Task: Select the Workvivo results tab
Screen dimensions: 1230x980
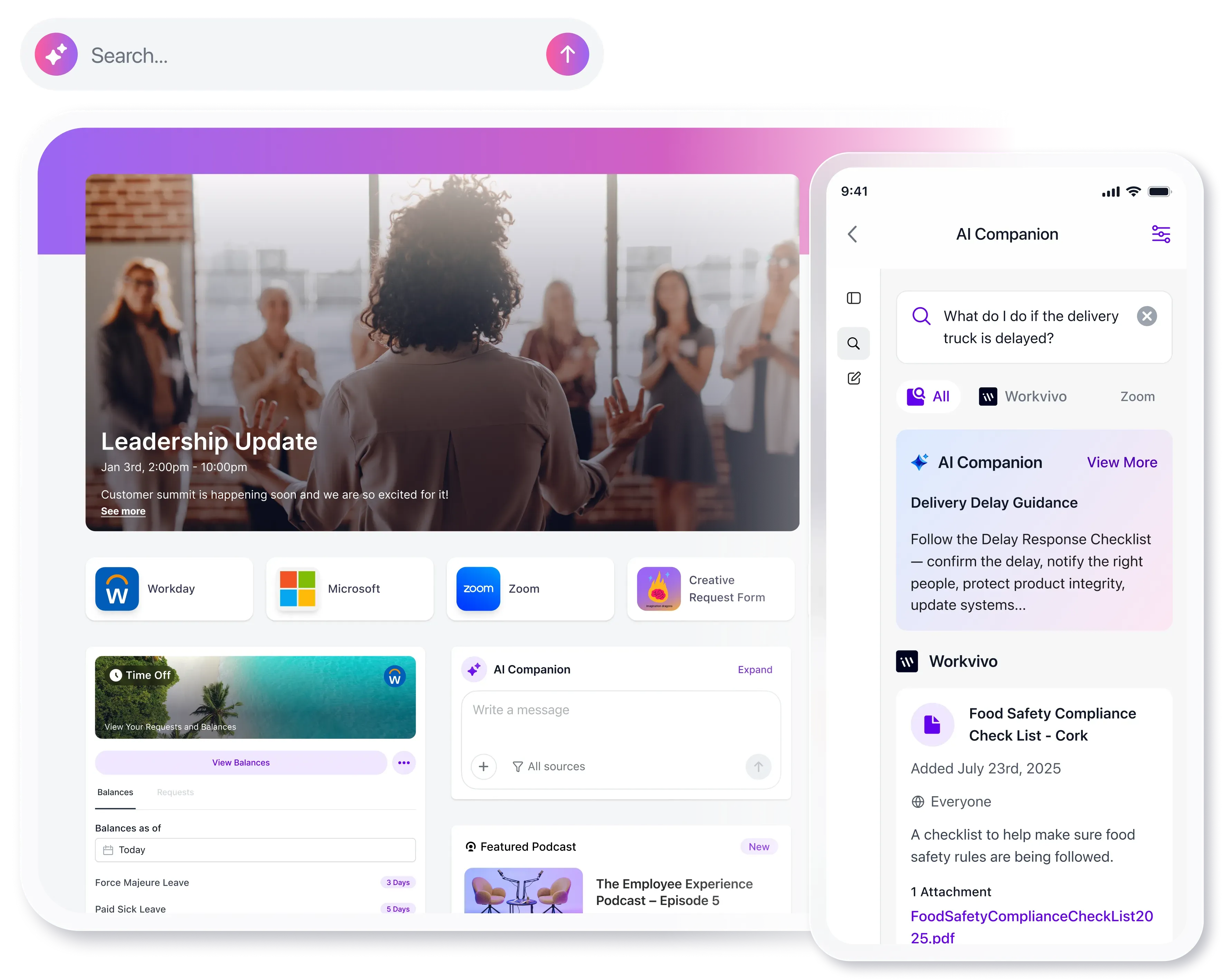Action: click(1023, 396)
